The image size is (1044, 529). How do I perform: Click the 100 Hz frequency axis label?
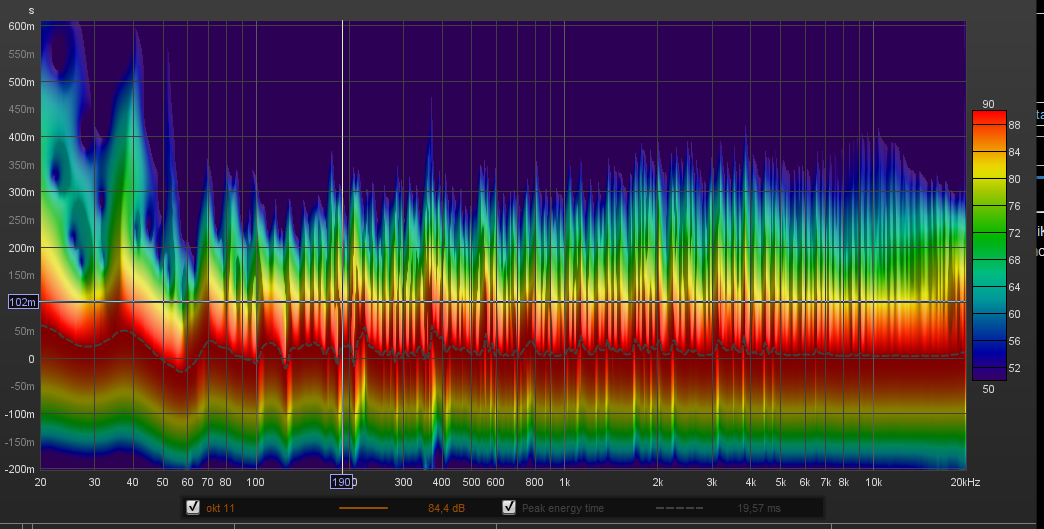pyautogui.click(x=255, y=482)
